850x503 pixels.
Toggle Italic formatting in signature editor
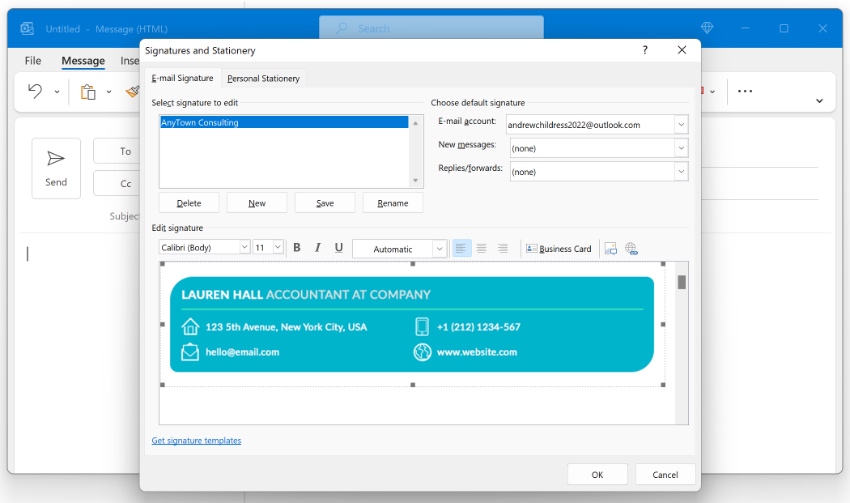[318, 248]
